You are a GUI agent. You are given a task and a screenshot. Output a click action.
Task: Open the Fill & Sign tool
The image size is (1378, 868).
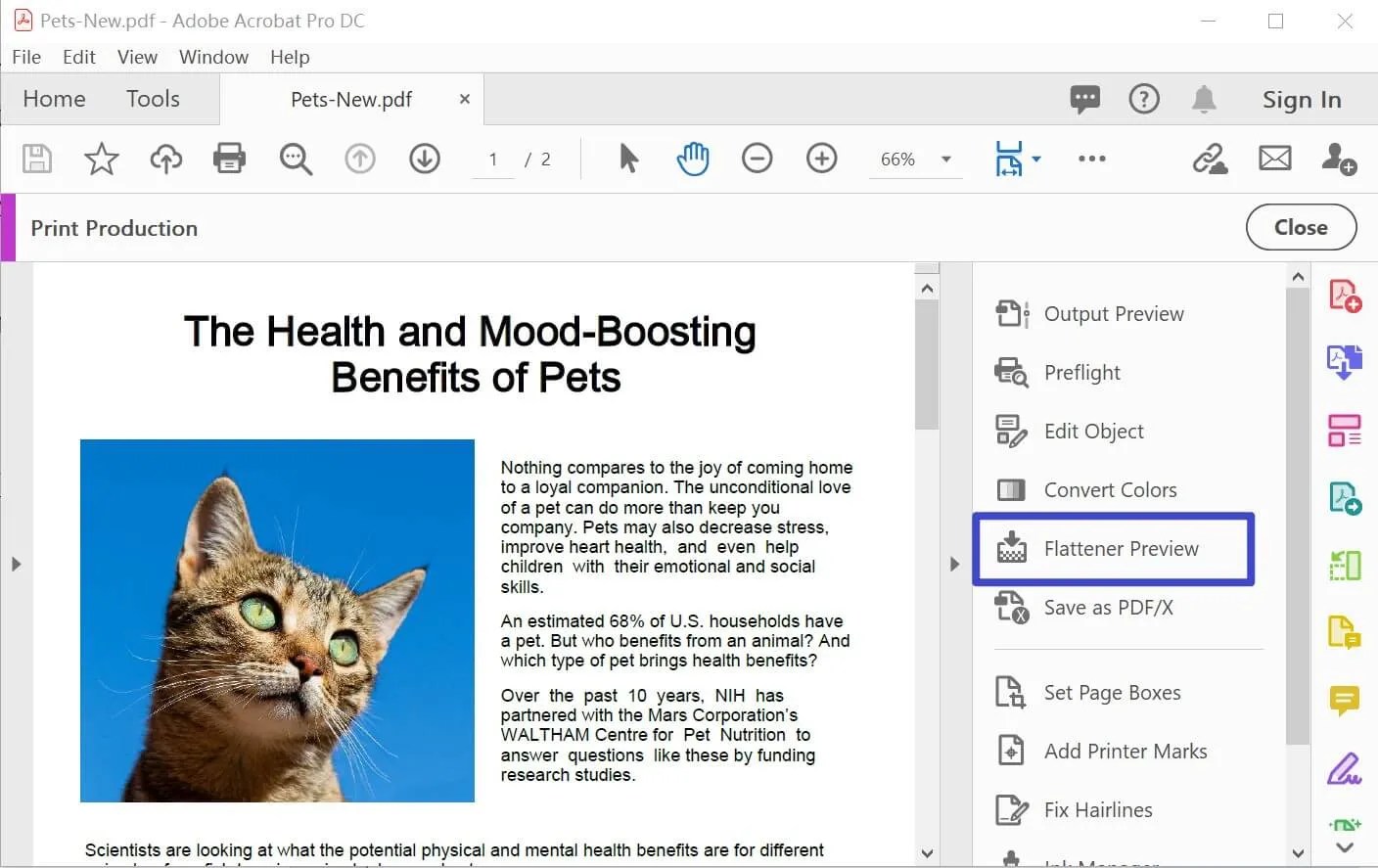1345,770
